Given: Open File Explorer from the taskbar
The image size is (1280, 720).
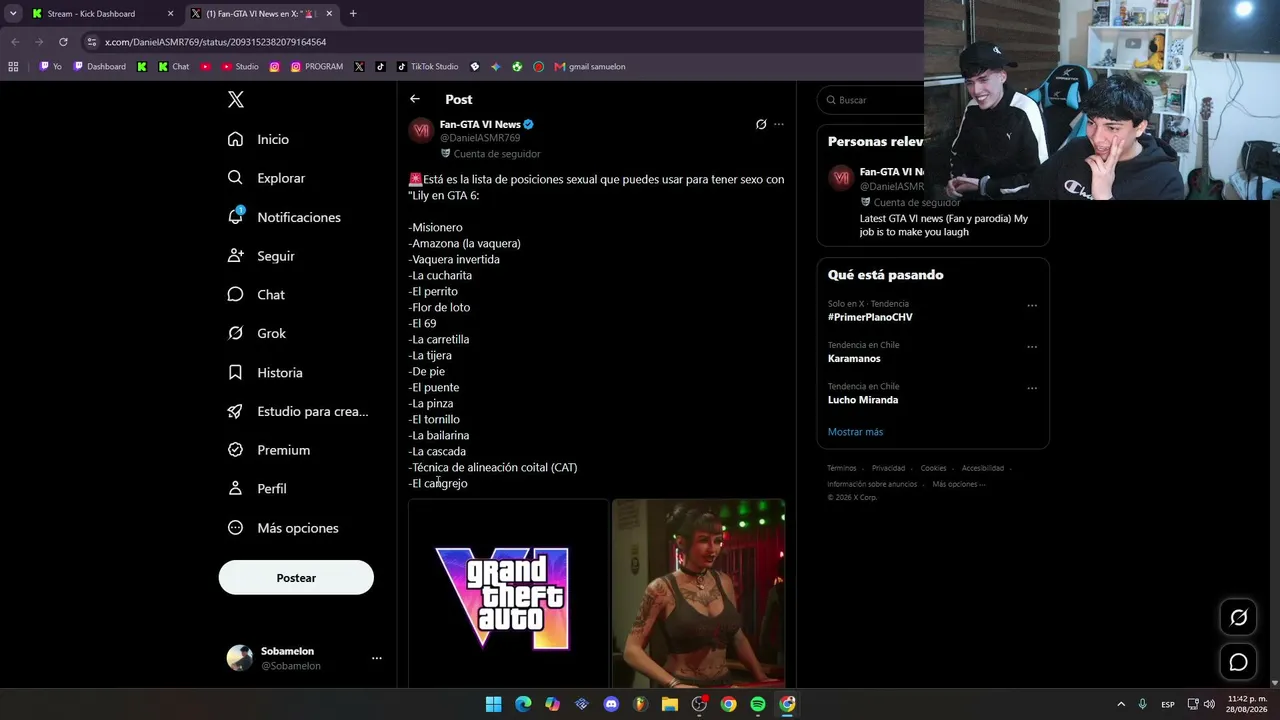Looking at the screenshot, I should [670, 704].
